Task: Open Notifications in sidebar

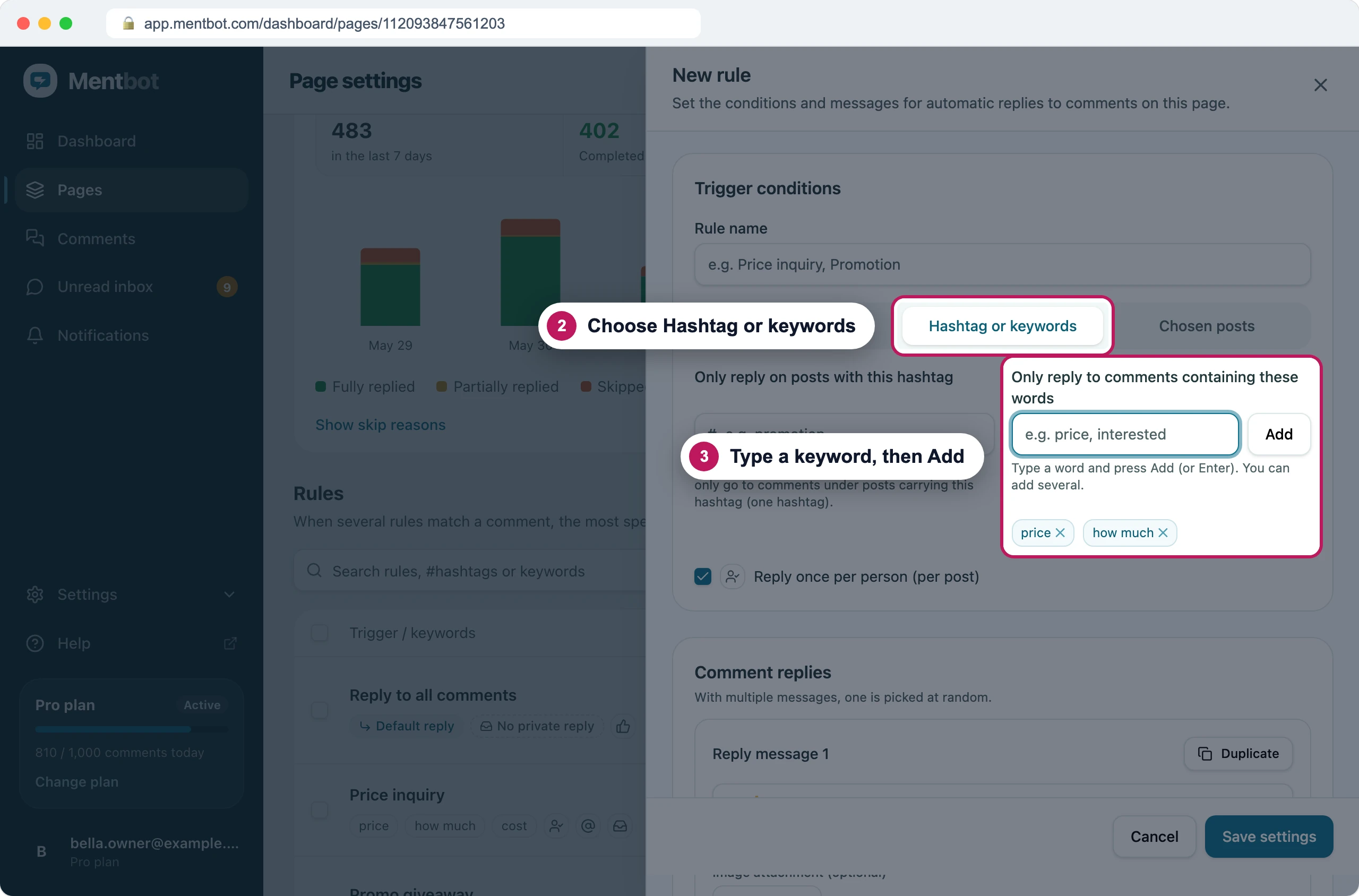Action: 132,335
